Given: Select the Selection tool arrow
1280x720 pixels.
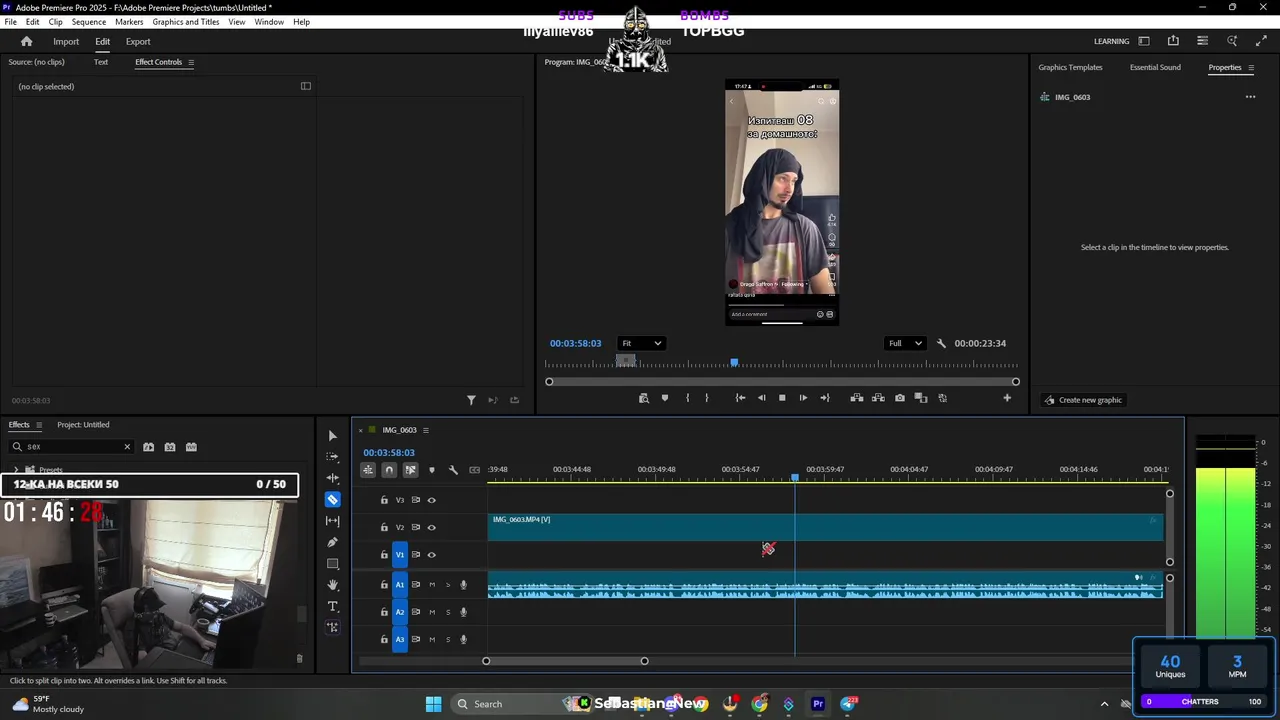Looking at the screenshot, I should (333, 436).
